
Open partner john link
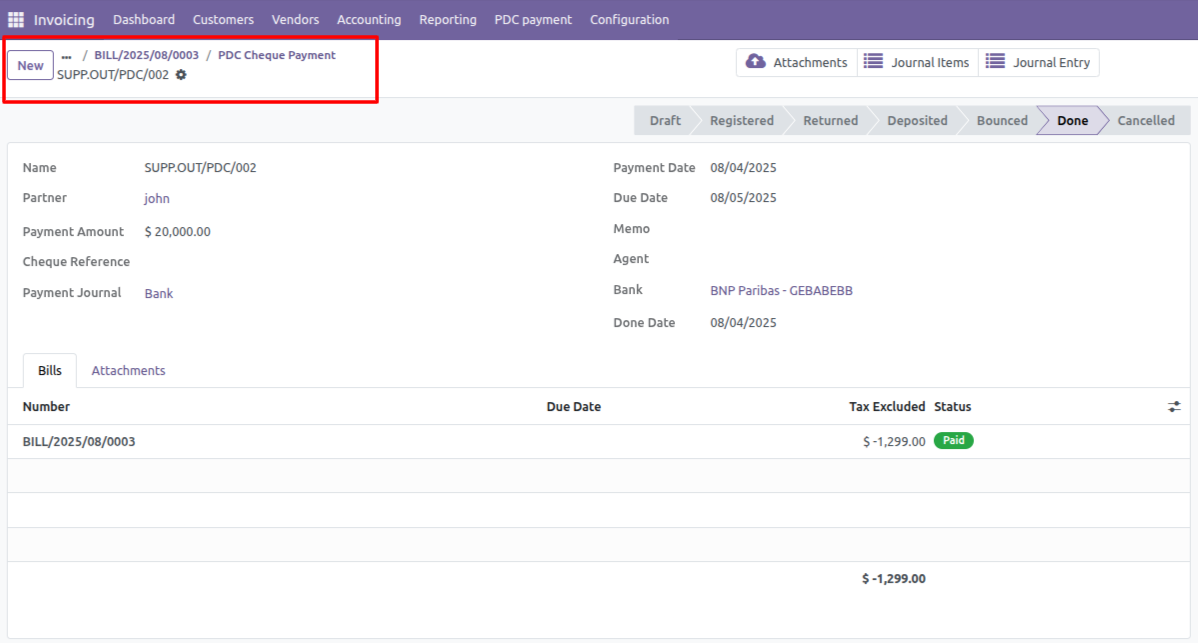pyautogui.click(x=157, y=199)
